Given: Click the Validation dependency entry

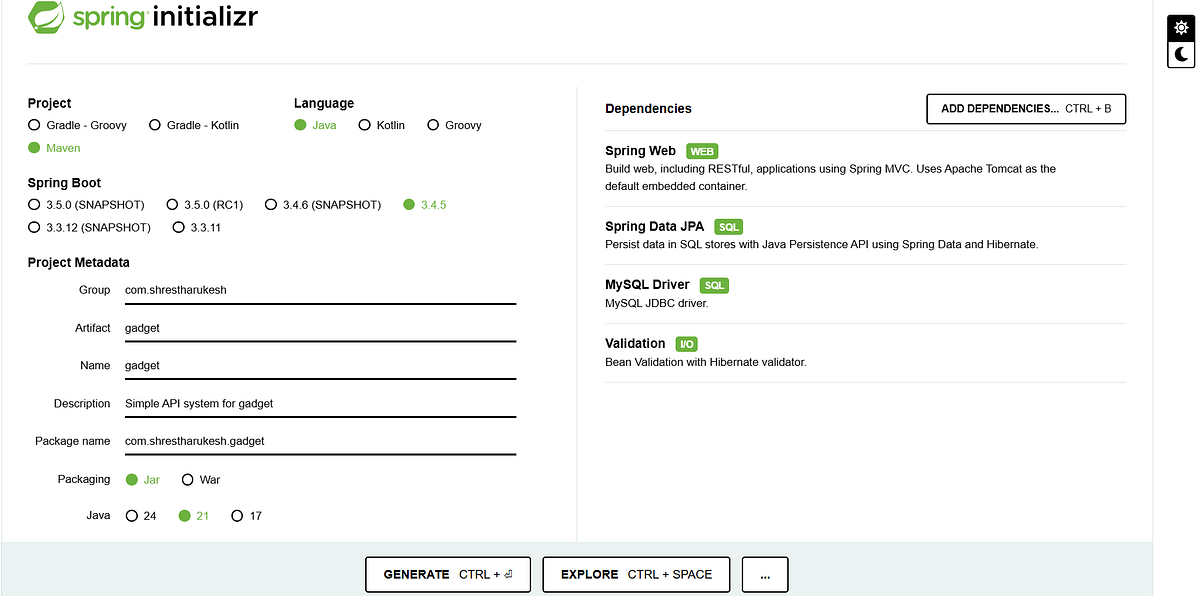Looking at the screenshot, I should point(865,352).
